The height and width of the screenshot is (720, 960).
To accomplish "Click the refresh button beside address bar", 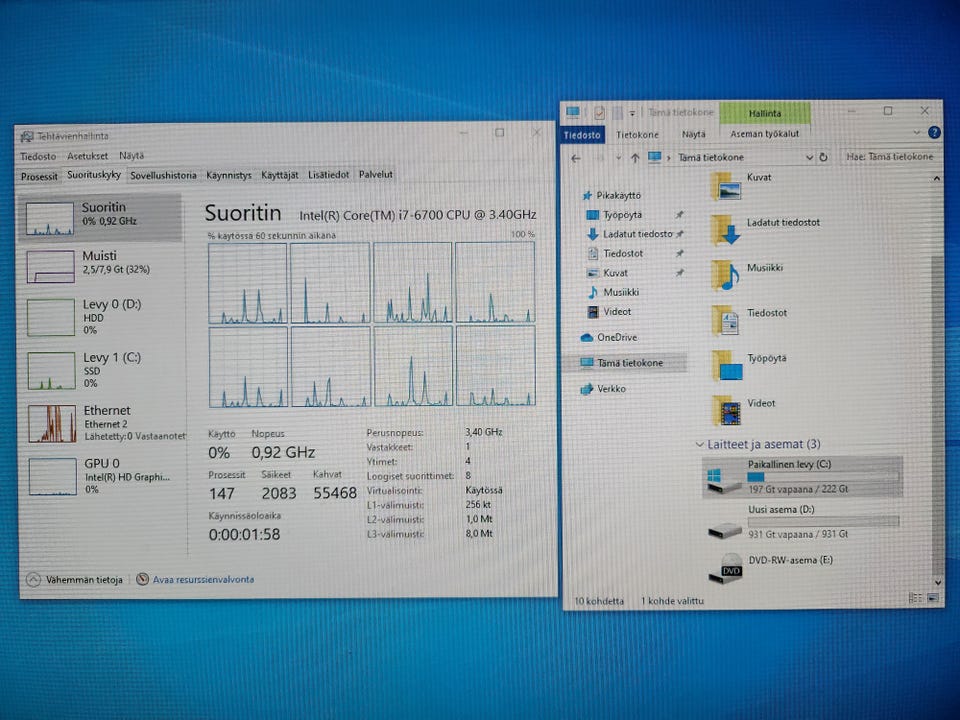I will (823, 157).
